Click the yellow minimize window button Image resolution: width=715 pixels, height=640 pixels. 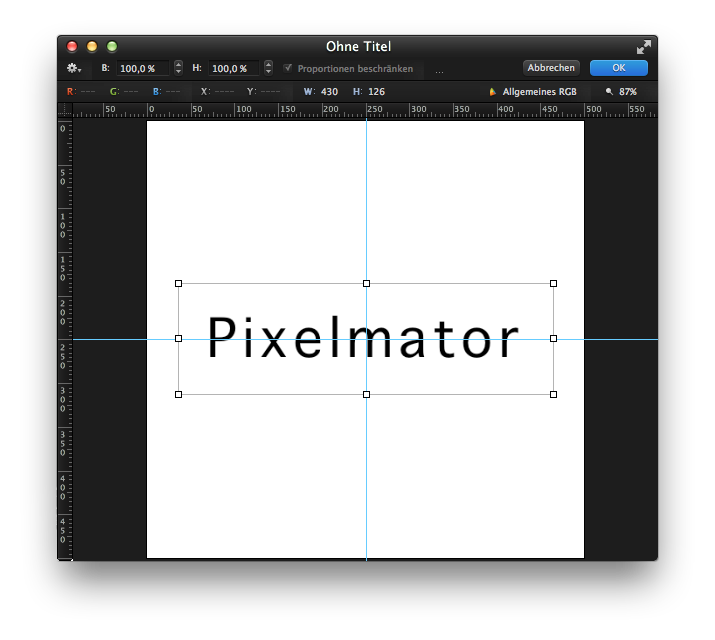tap(92, 46)
